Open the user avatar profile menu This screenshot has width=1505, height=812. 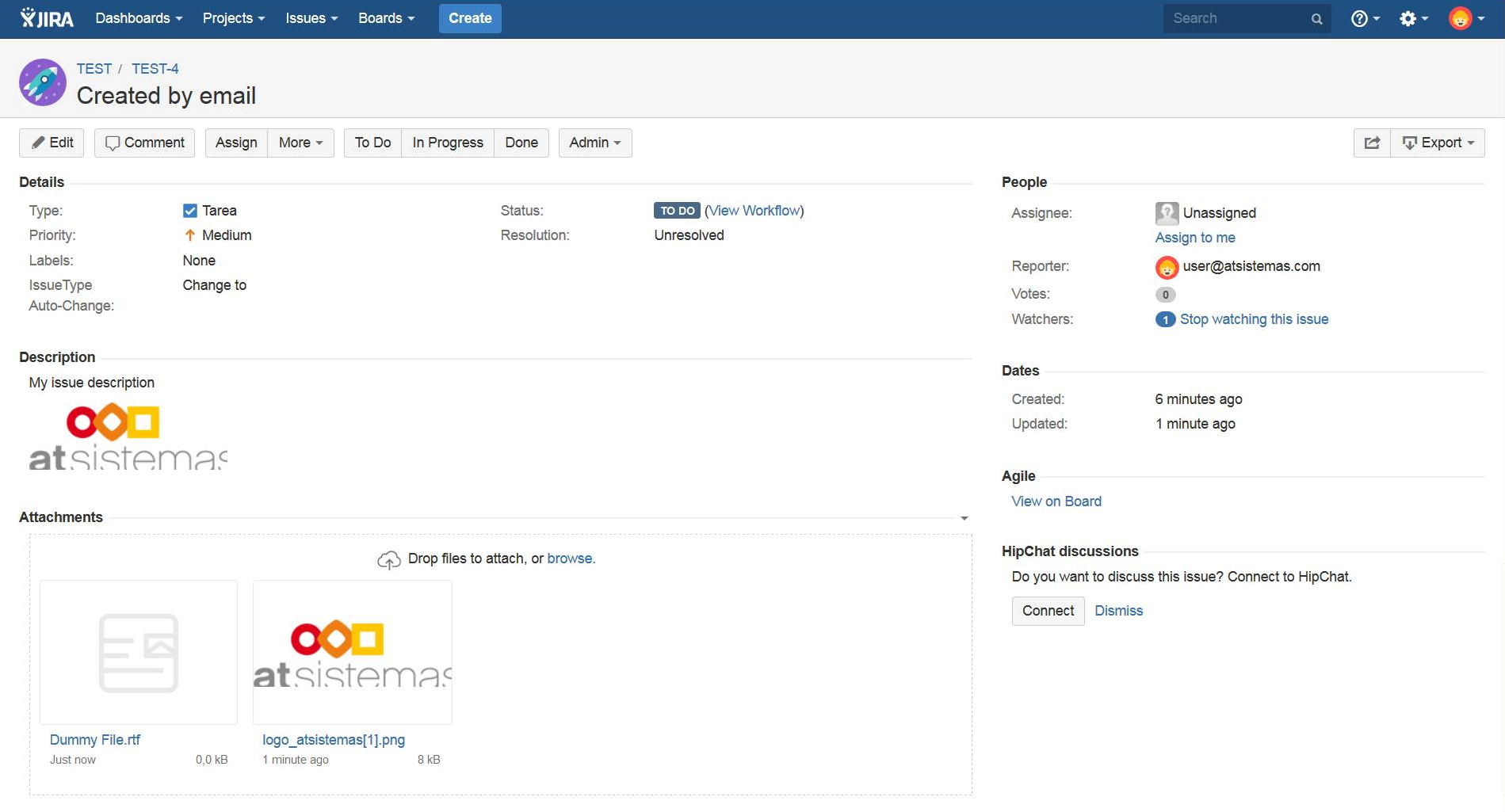coord(1466,18)
